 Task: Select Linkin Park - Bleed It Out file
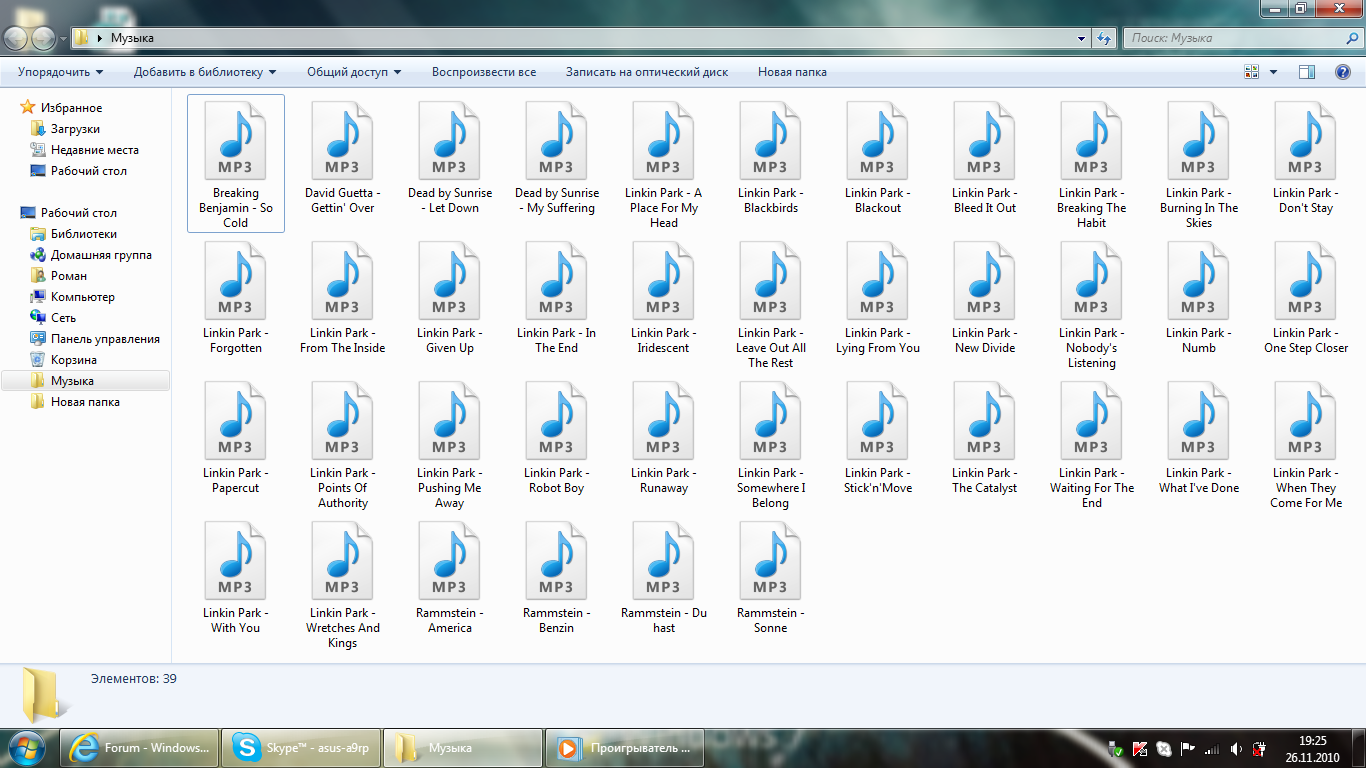click(984, 158)
